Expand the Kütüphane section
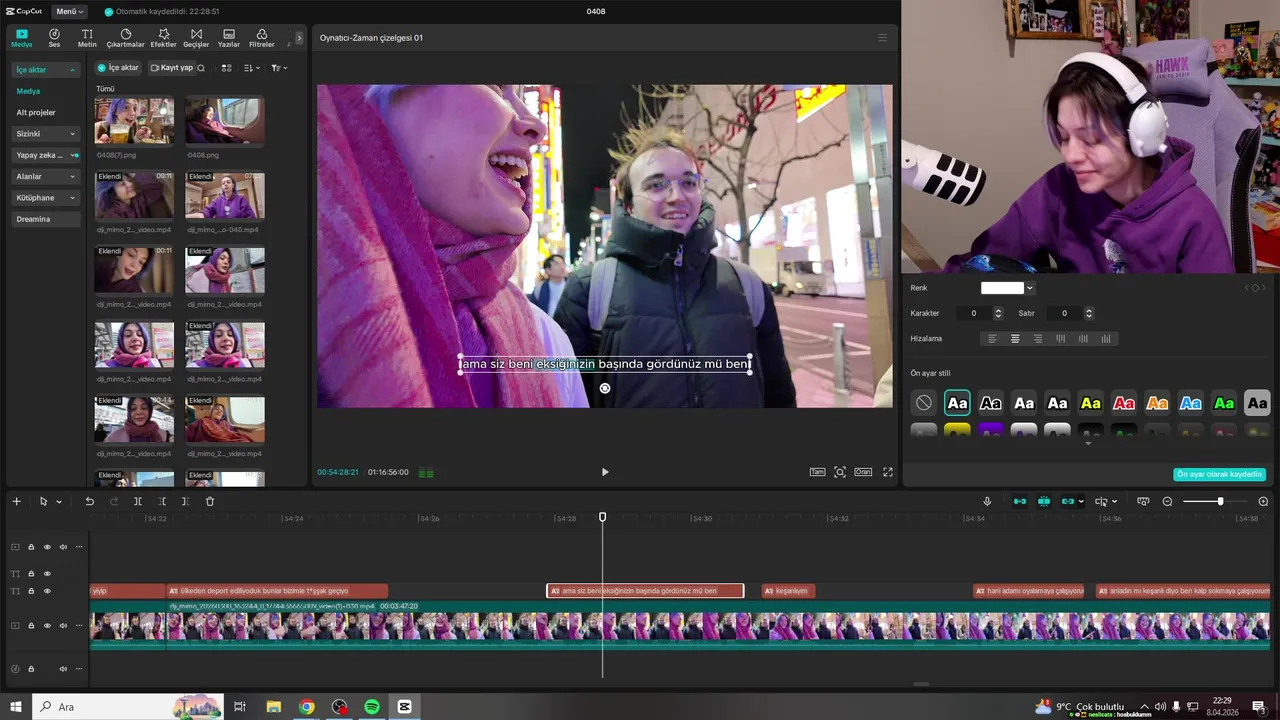The image size is (1280, 720). click(x=72, y=198)
